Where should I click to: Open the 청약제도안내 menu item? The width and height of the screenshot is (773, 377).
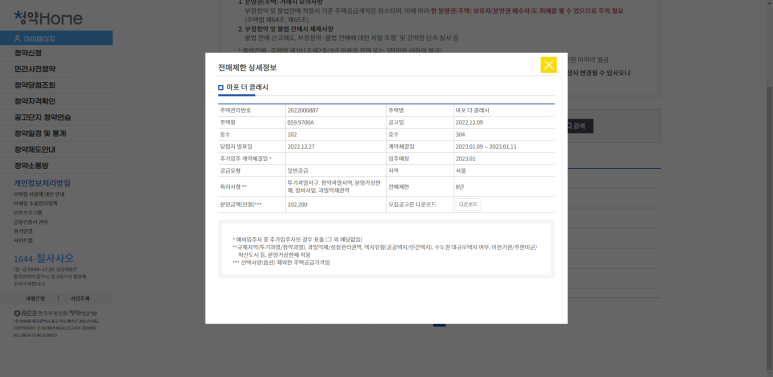[x=35, y=149]
